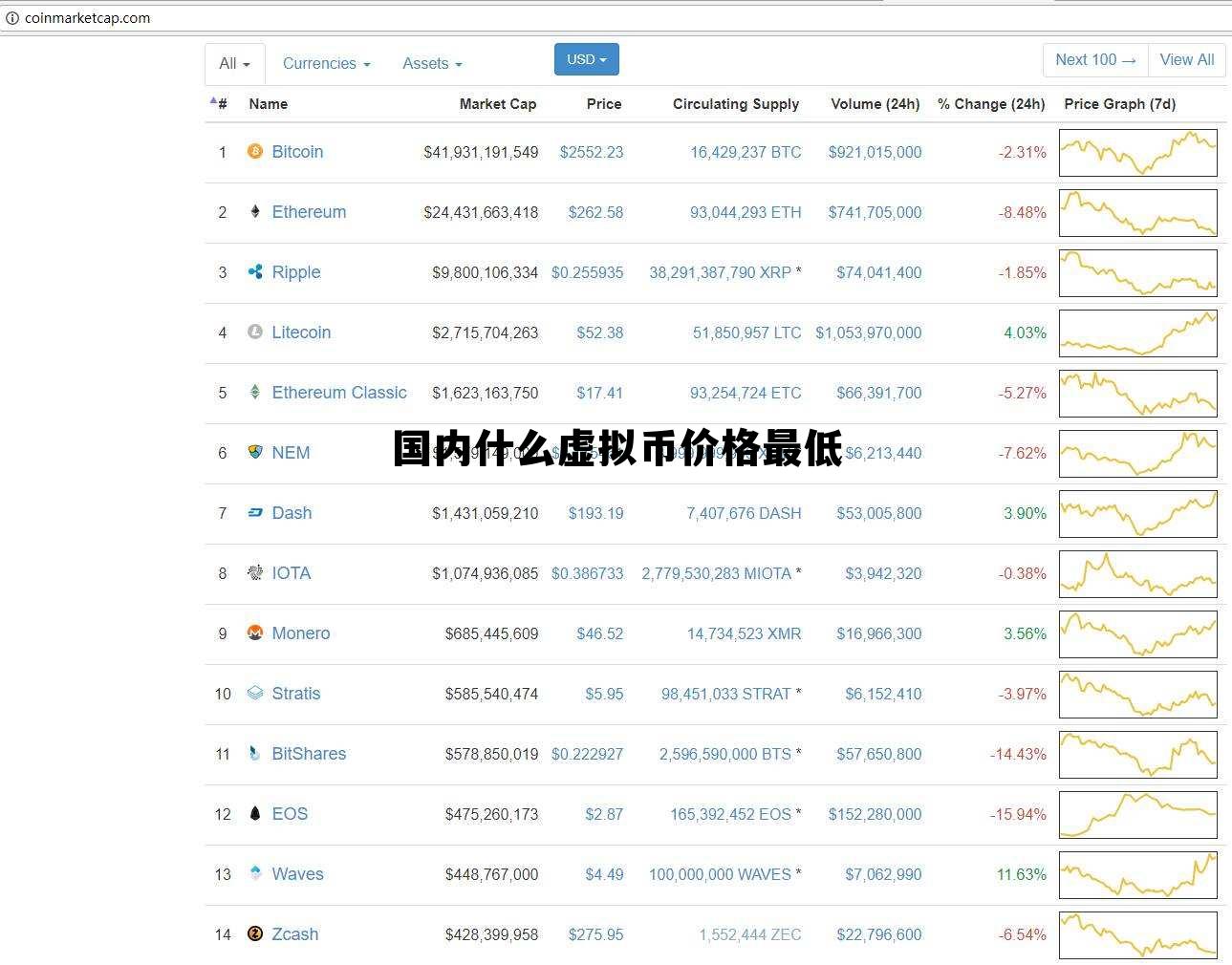Open EOS 7d price graph
Image resolution: width=1232 pixels, height=965 pixels.
pyautogui.click(x=1137, y=814)
